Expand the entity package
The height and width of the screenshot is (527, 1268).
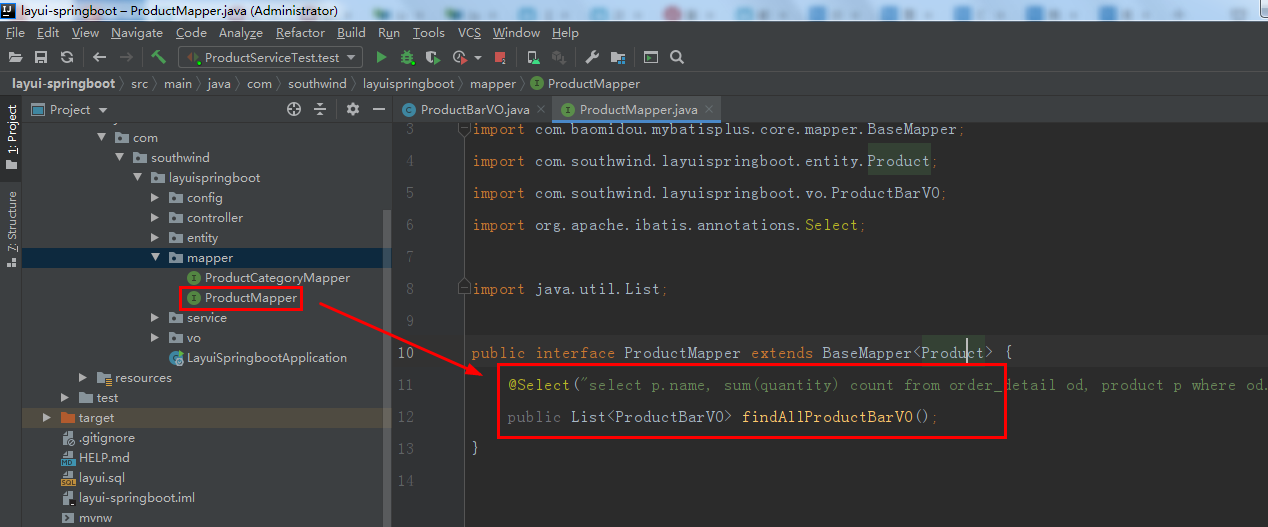tap(155, 238)
